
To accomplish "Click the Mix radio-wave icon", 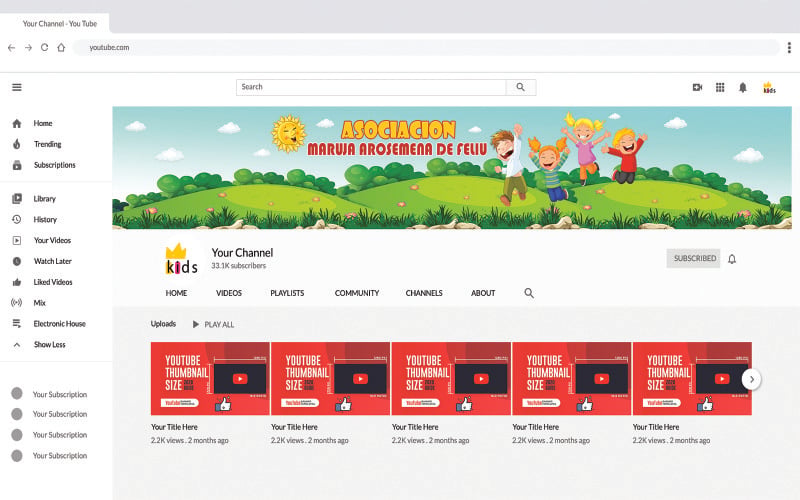I will pos(16,303).
